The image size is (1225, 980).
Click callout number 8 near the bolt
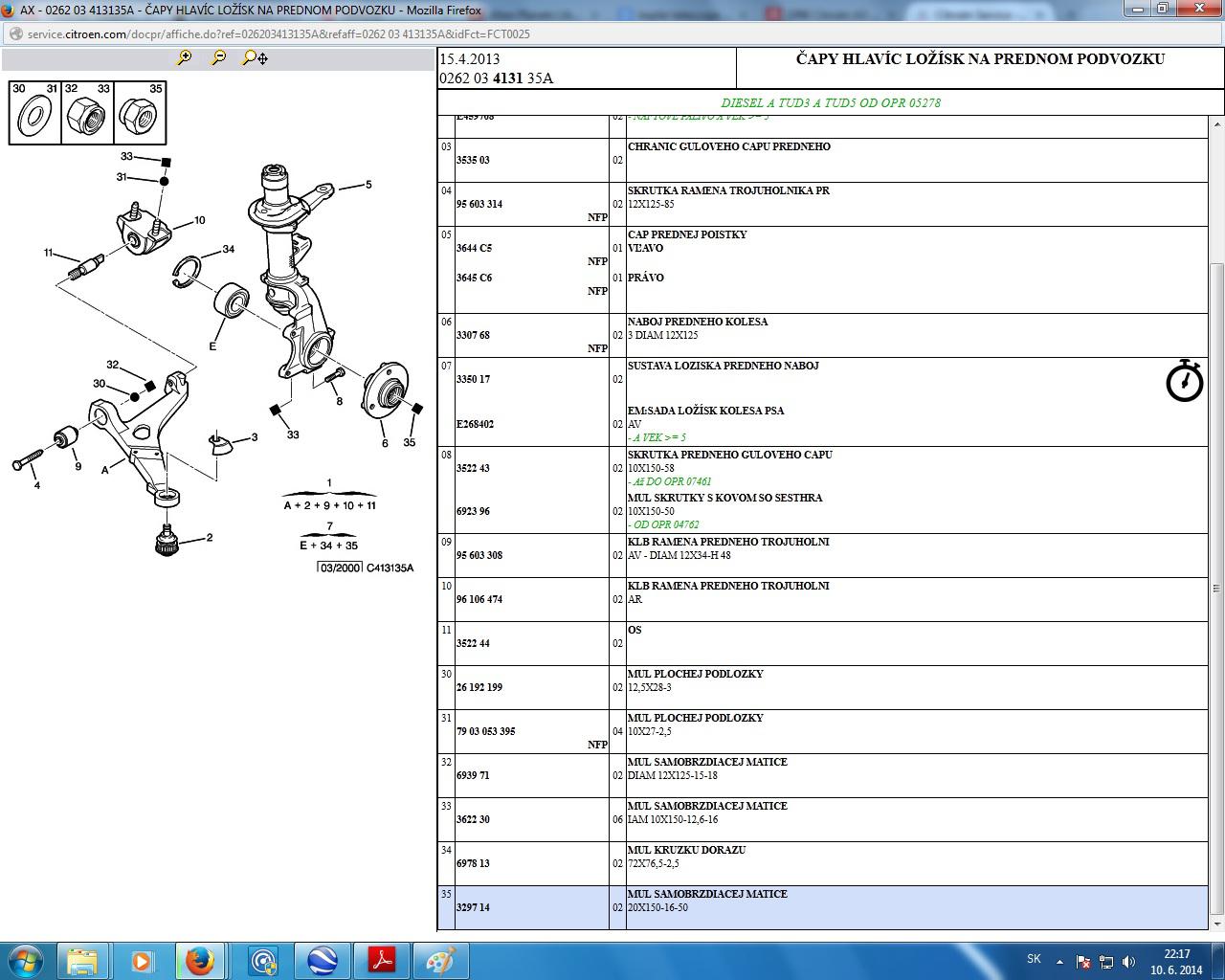[339, 401]
